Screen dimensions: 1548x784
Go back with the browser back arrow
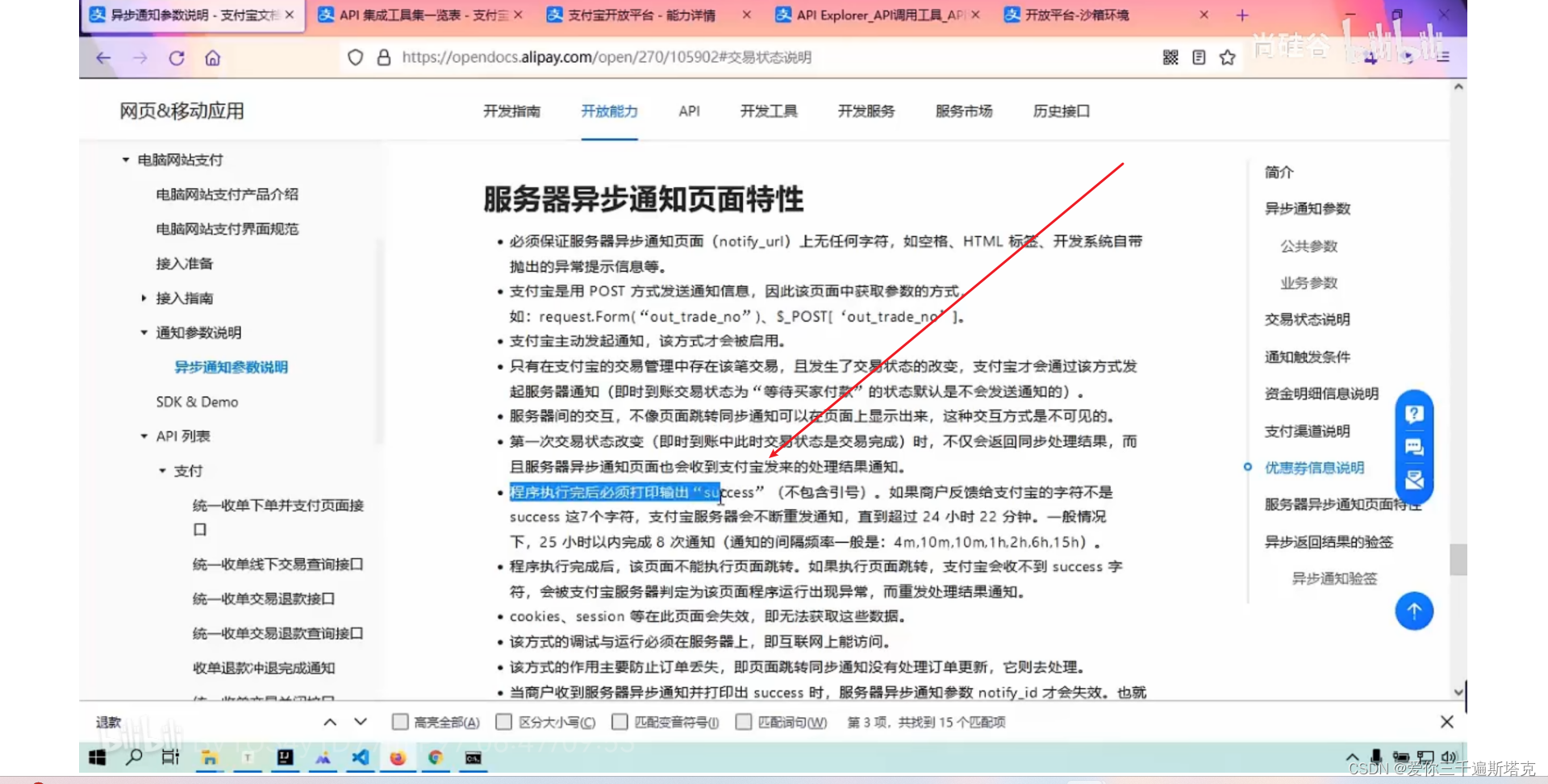(x=104, y=58)
